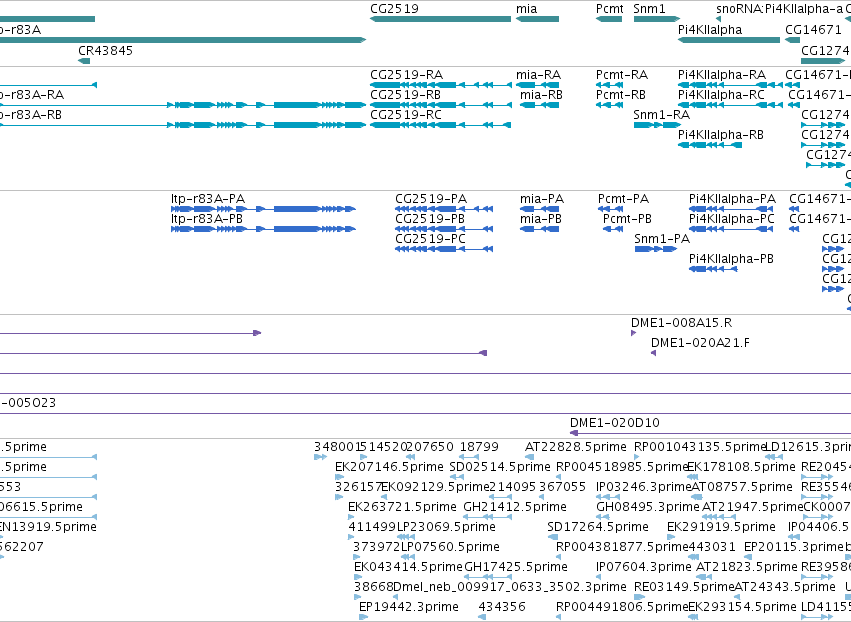
Task: Click the teal Pi4KIIalpha gene bar
Action: (729, 40)
